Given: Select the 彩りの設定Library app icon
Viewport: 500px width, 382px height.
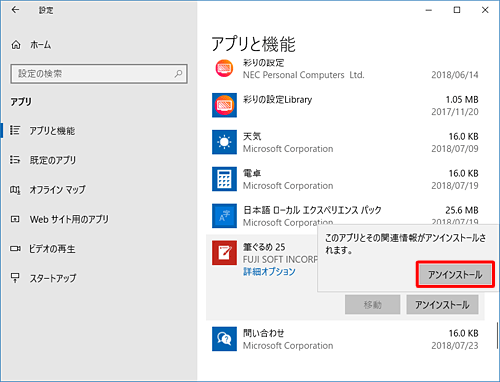Looking at the screenshot, I should [x=224, y=105].
